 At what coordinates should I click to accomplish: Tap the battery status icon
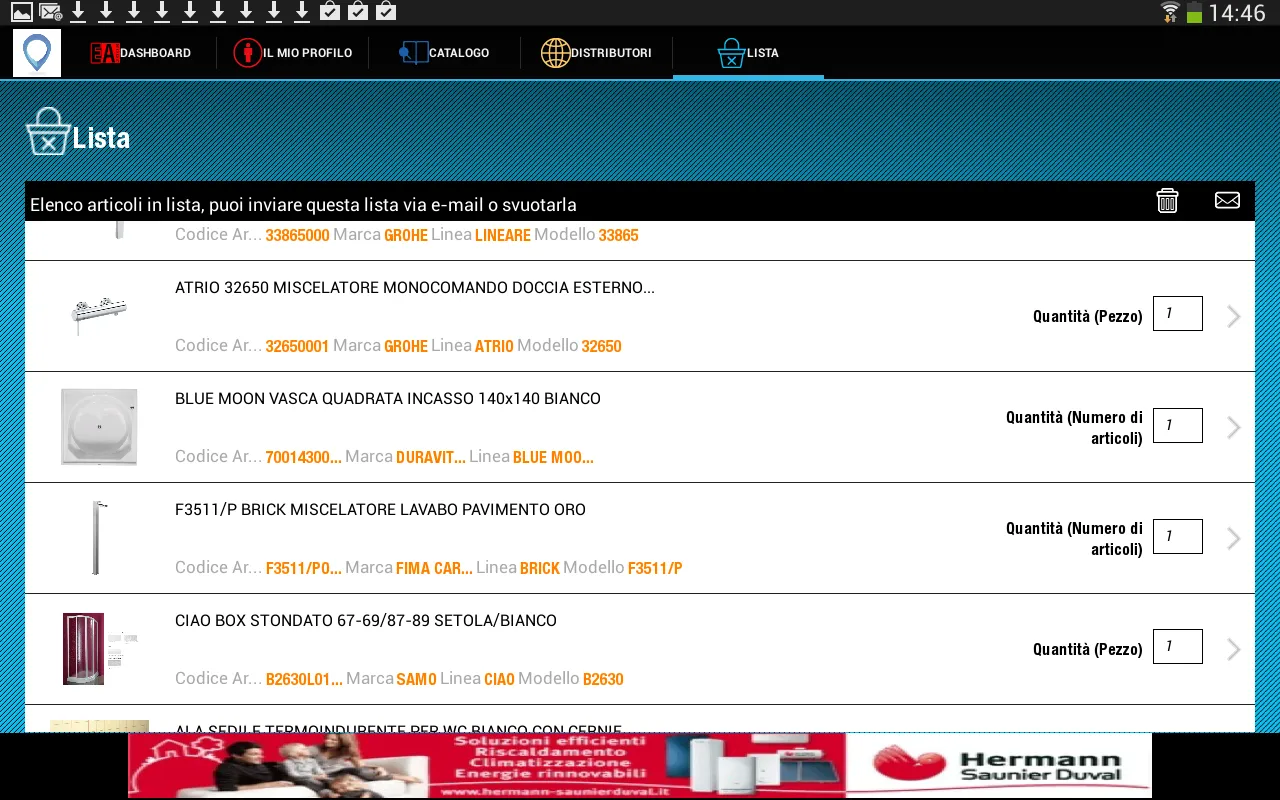[x=1194, y=13]
